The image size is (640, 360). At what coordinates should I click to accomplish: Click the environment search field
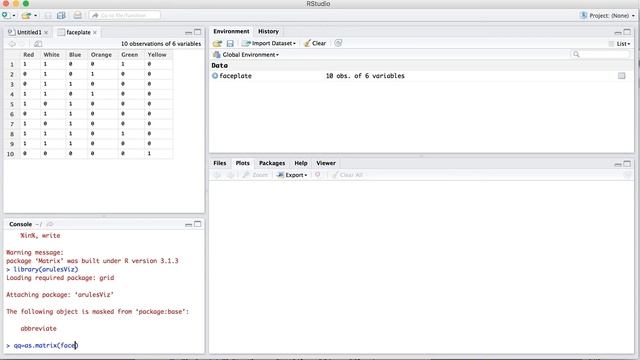click(x=601, y=54)
